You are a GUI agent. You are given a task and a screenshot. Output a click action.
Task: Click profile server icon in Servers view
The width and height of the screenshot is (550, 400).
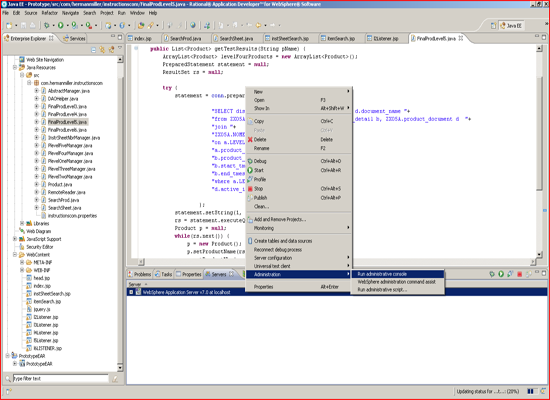pos(510,274)
